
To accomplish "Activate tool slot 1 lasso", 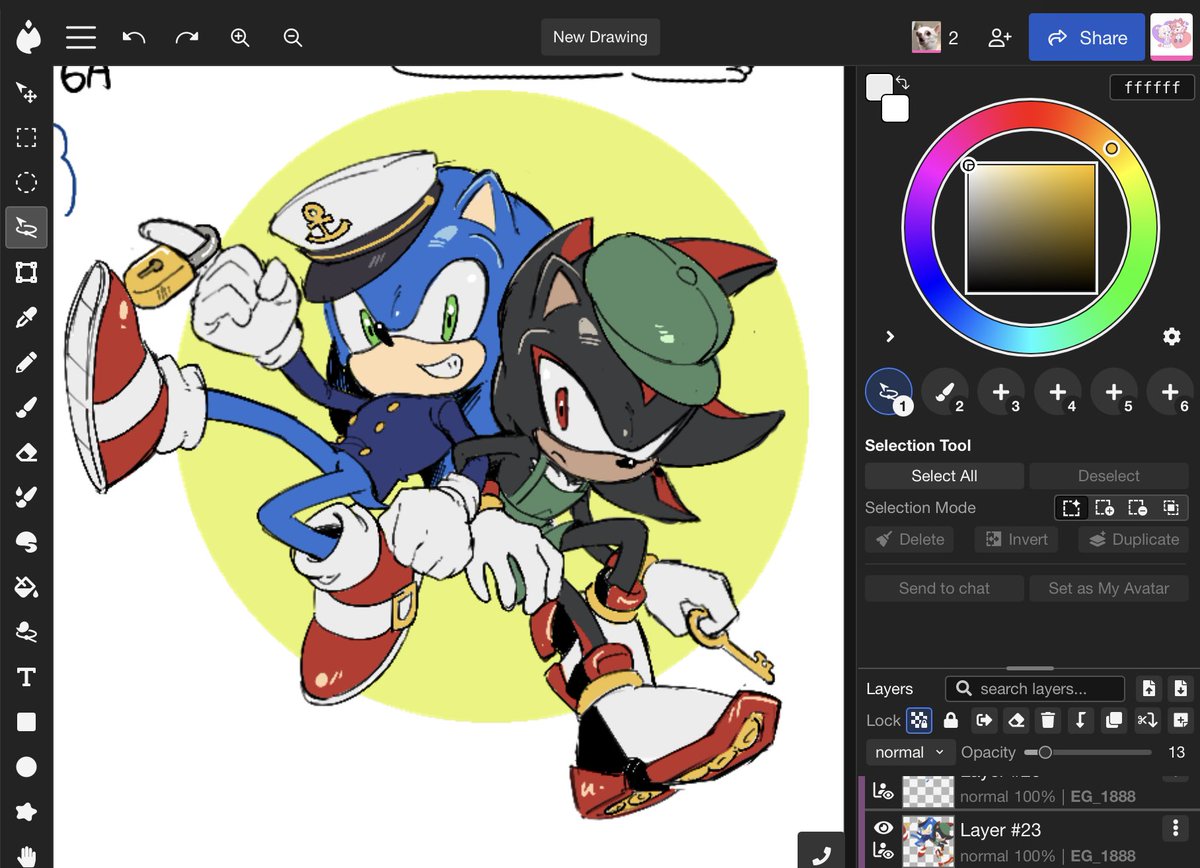I will coord(889,392).
